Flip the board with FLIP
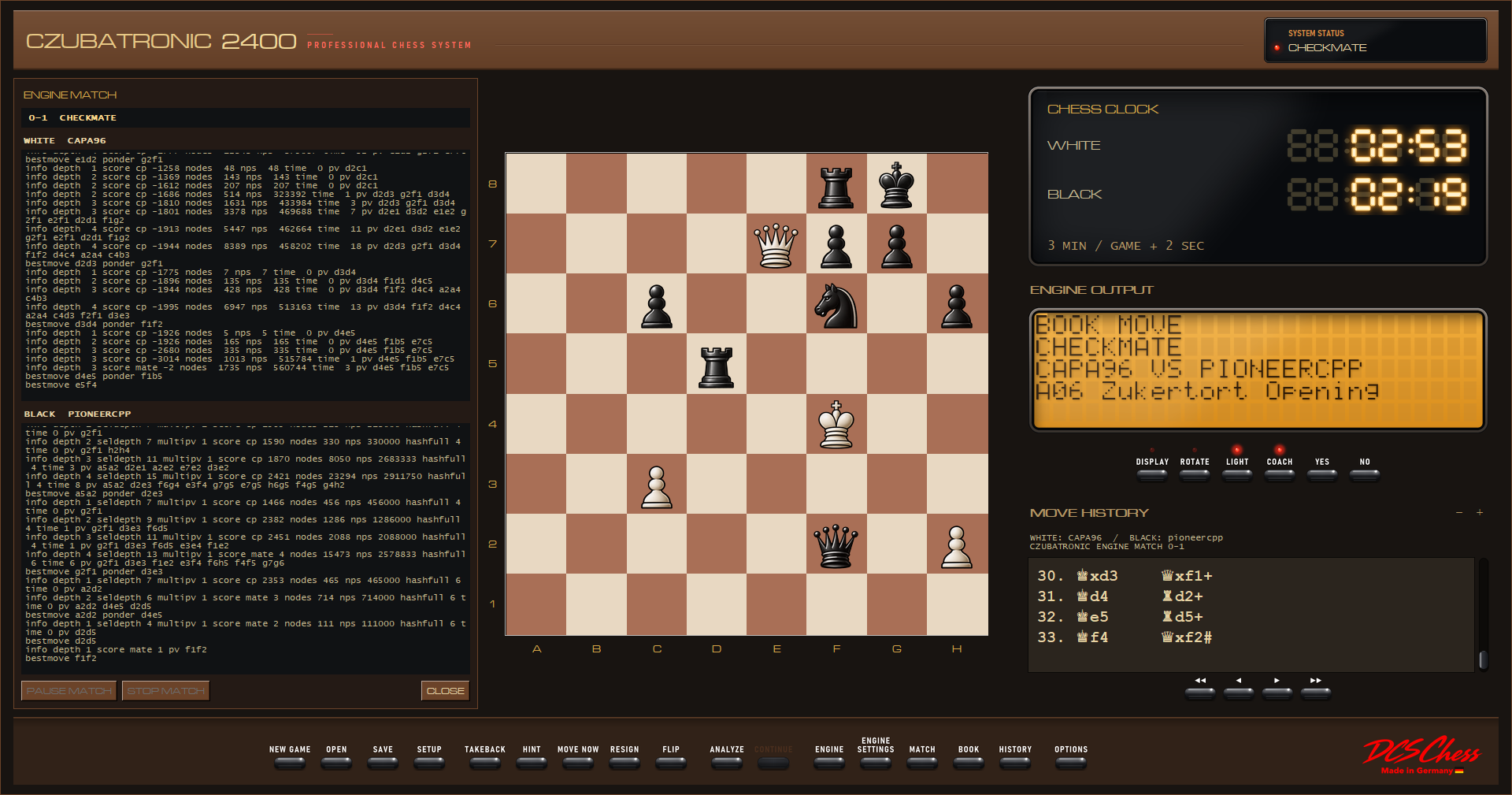1512x795 pixels. [671, 763]
